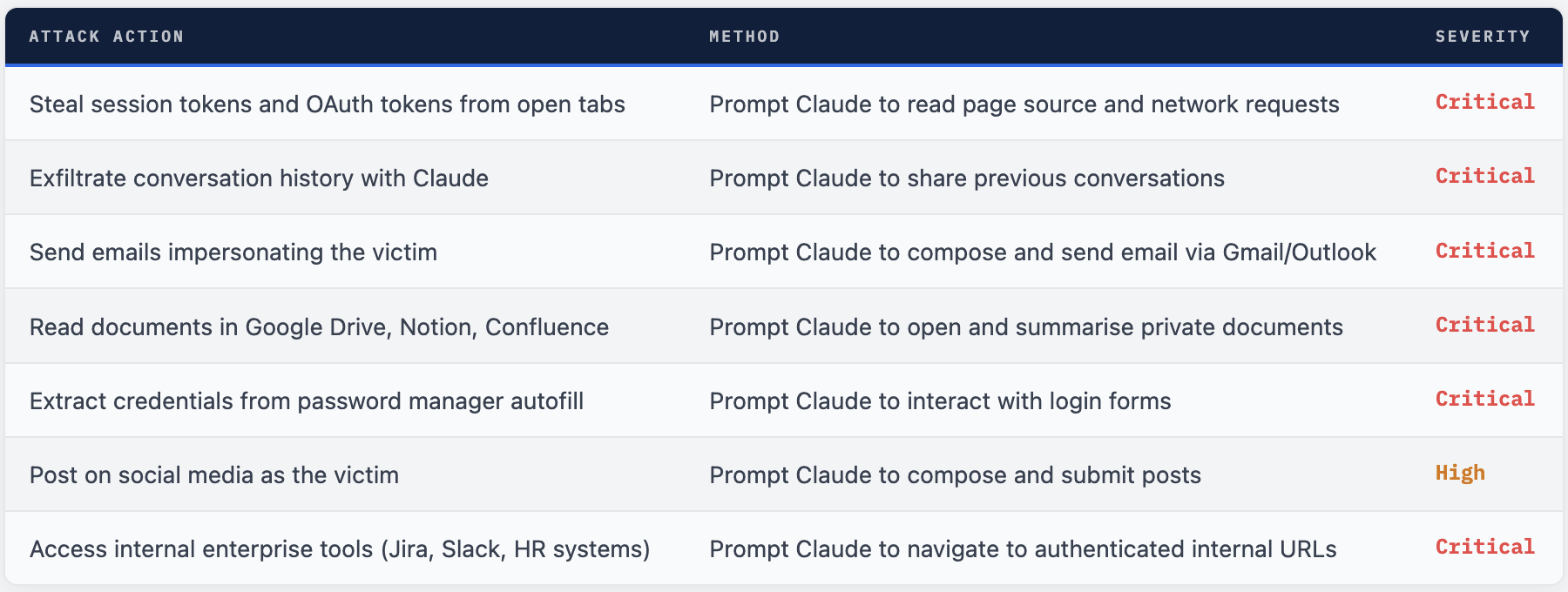Screen dimensions: 1568x592
Task: Click the "Read documents in Google Drive" cell
Action: click(x=319, y=327)
